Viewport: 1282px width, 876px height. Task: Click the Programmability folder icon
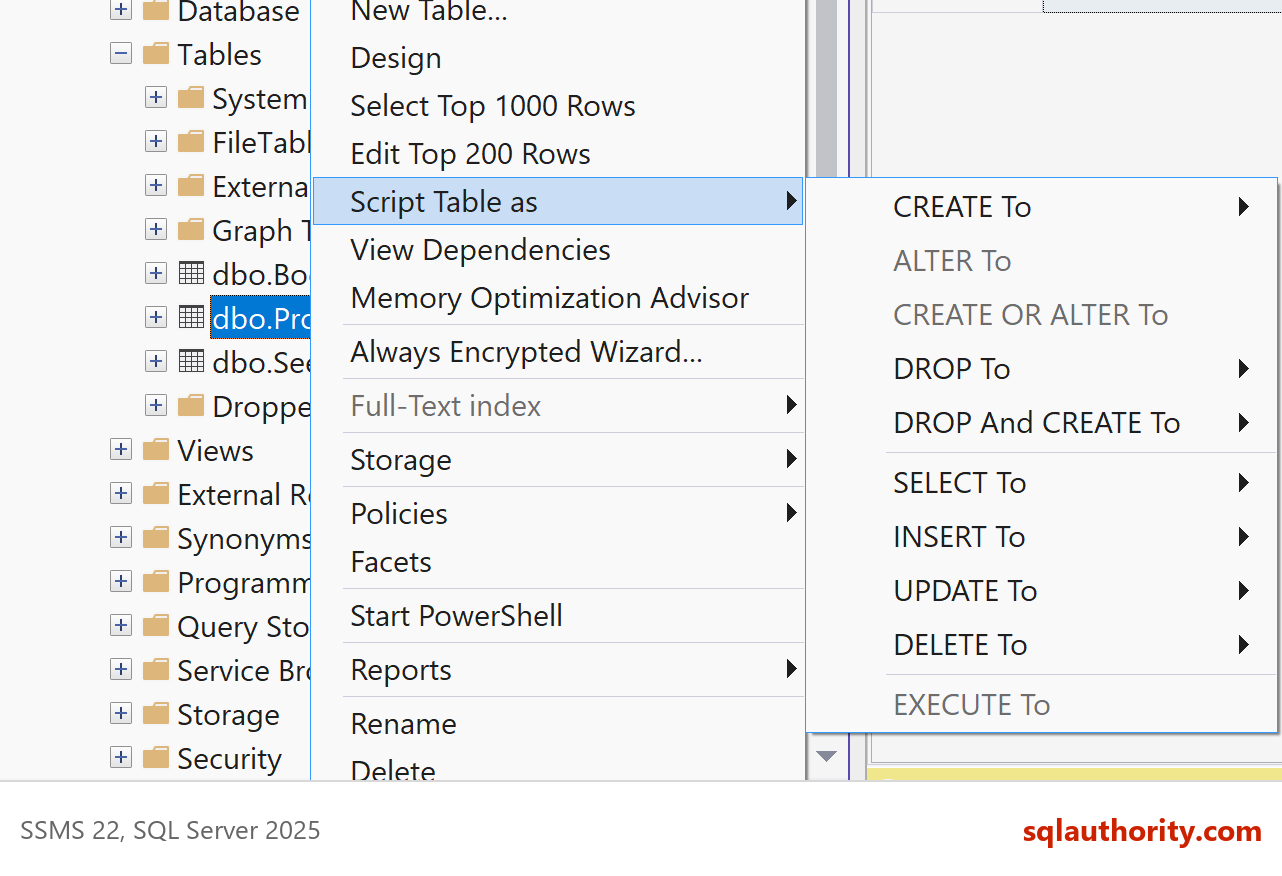click(156, 582)
